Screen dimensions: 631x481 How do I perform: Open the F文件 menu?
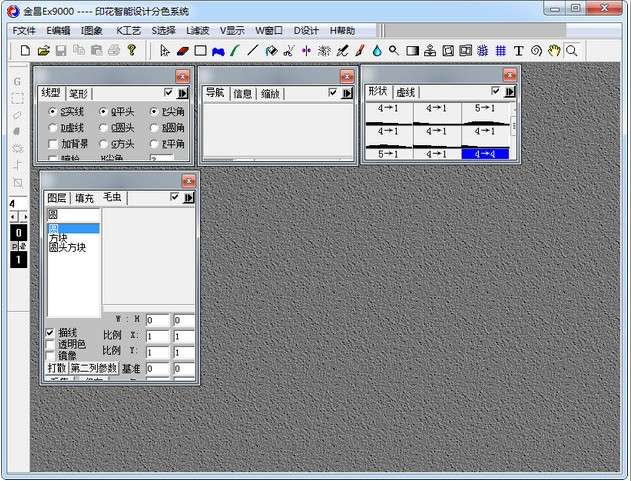[x=24, y=30]
